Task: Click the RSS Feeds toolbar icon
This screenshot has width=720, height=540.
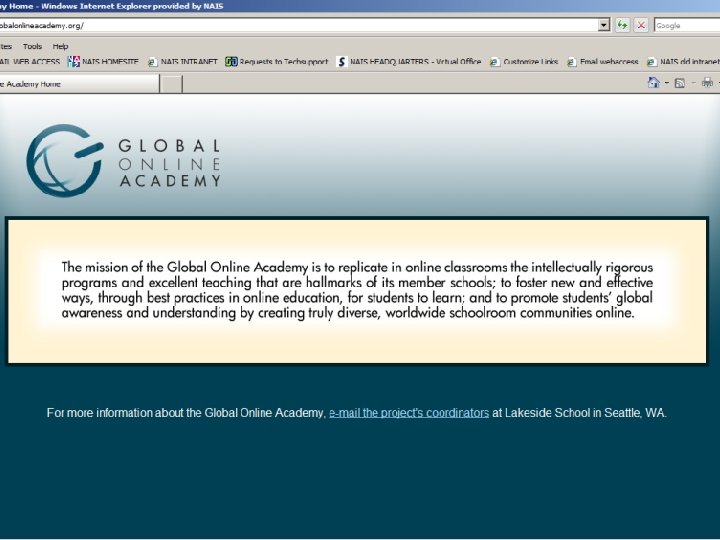Action: (680, 83)
